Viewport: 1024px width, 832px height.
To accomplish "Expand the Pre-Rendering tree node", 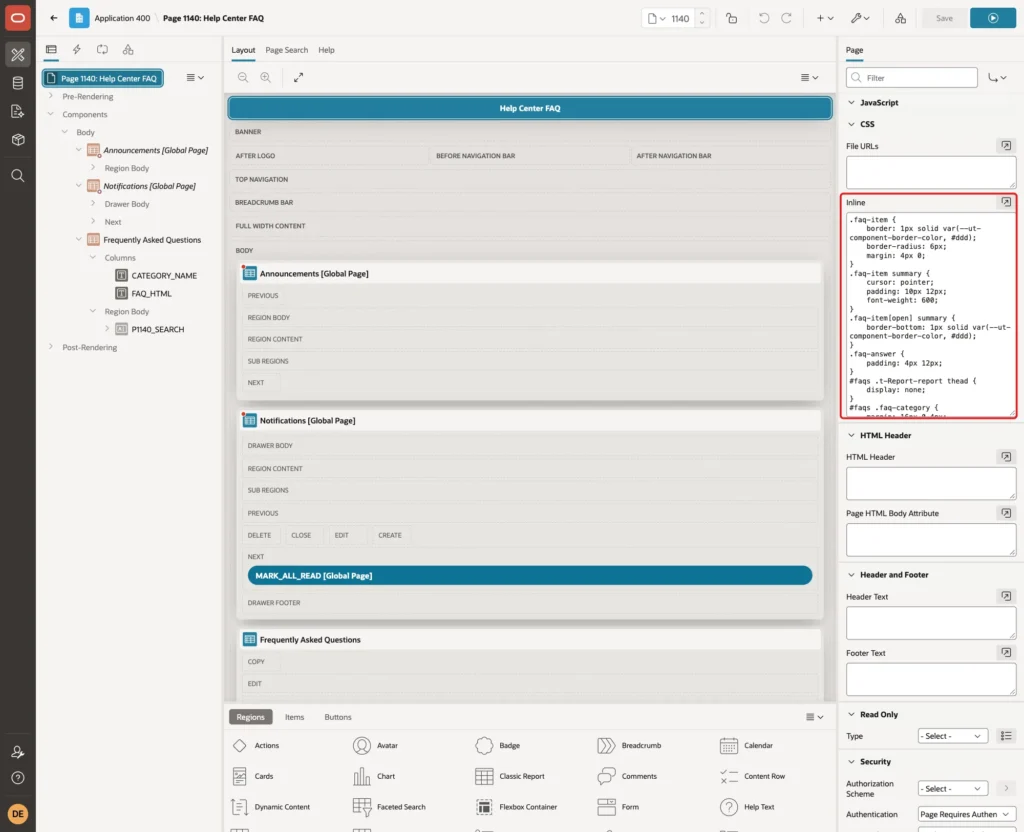I will pos(51,96).
